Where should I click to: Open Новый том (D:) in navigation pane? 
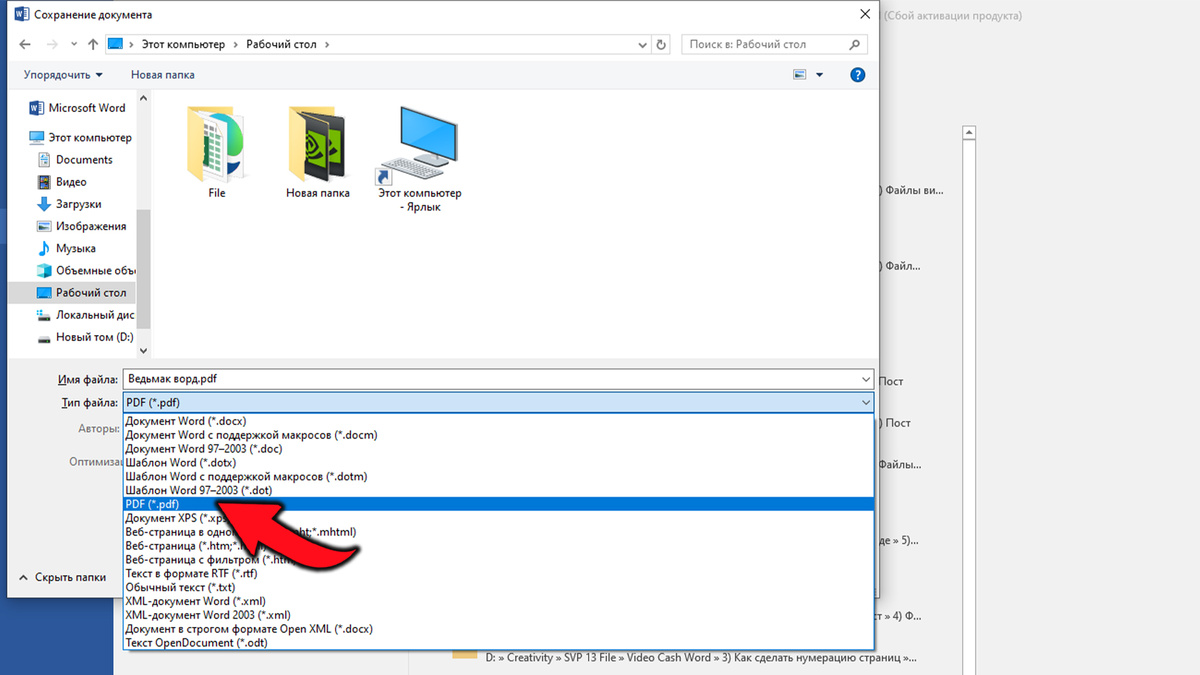coord(85,337)
